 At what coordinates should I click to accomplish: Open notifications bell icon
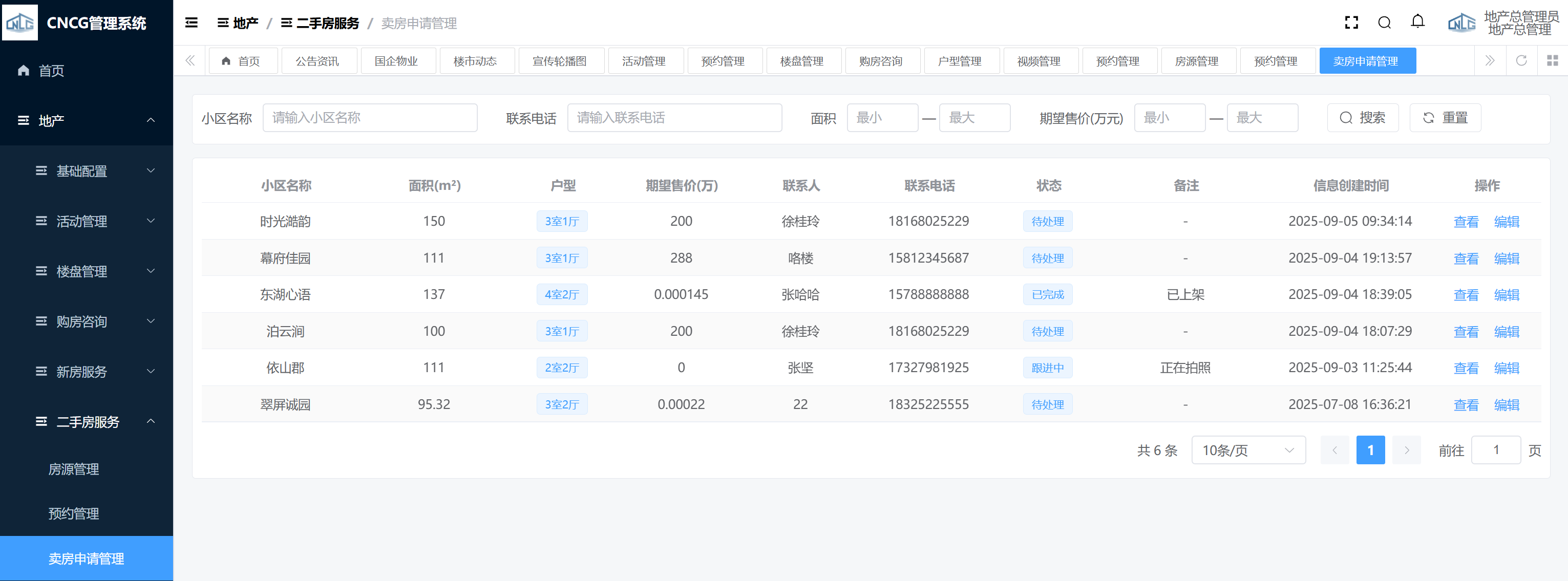click(x=1417, y=22)
